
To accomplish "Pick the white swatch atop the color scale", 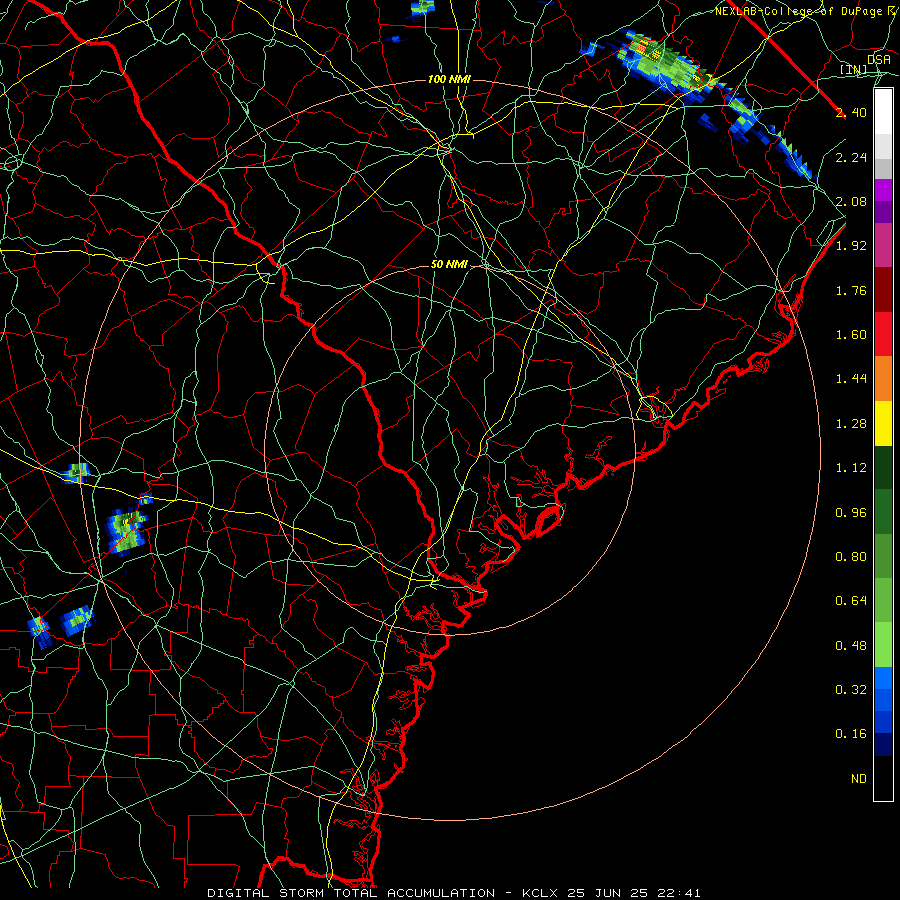I will coord(883,112).
